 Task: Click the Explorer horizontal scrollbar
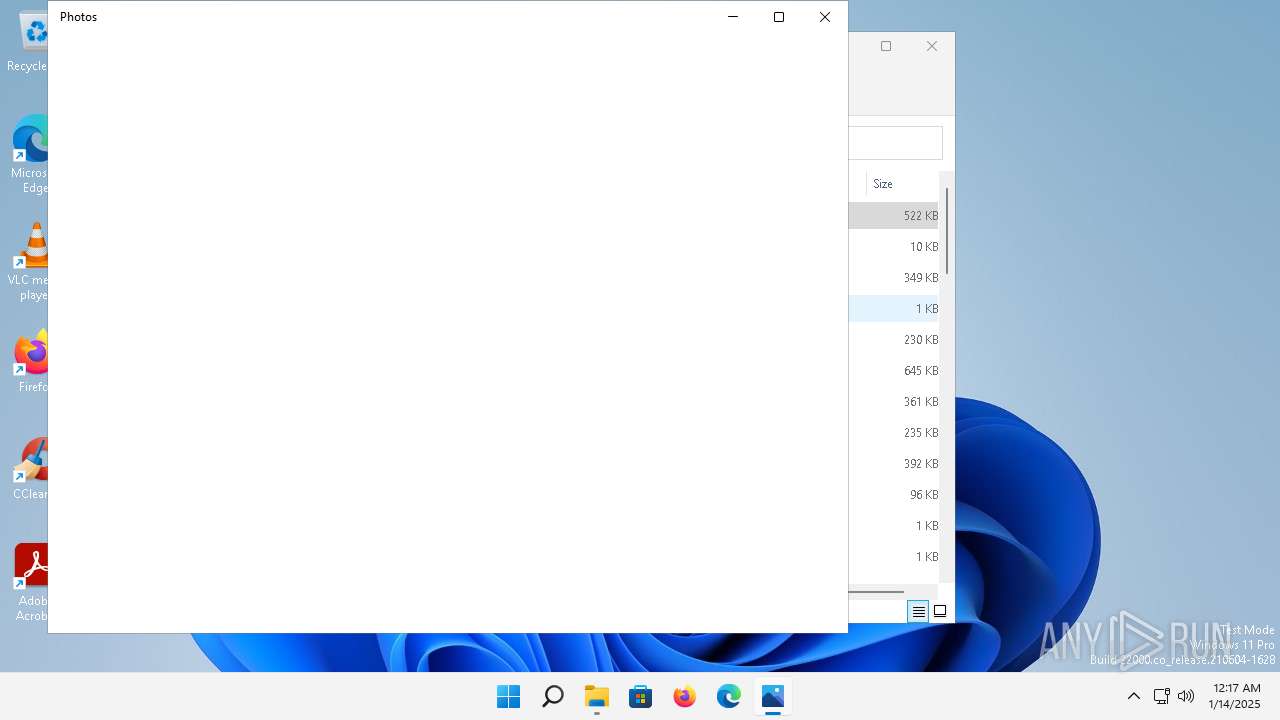(876, 591)
